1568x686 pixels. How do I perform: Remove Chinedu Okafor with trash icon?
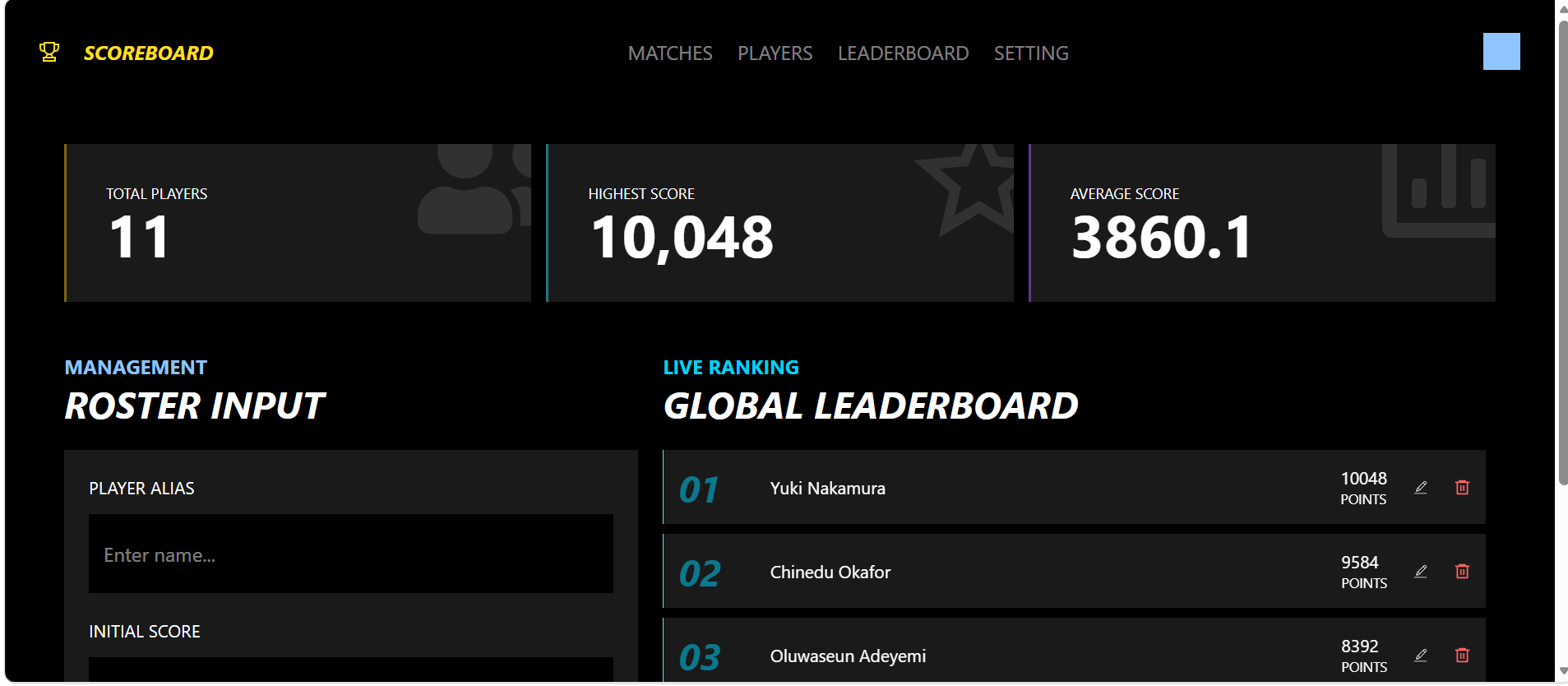1462,572
